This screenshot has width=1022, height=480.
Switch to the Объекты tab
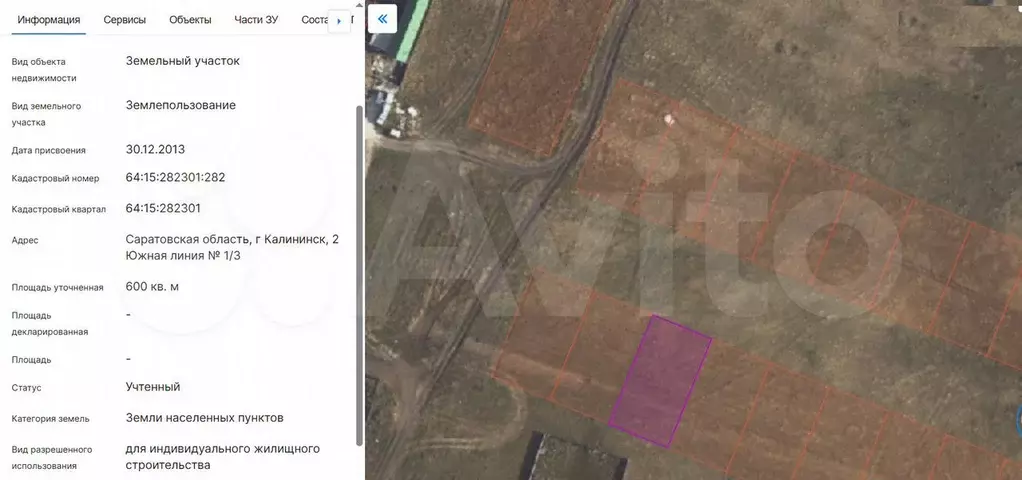point(190,20)
